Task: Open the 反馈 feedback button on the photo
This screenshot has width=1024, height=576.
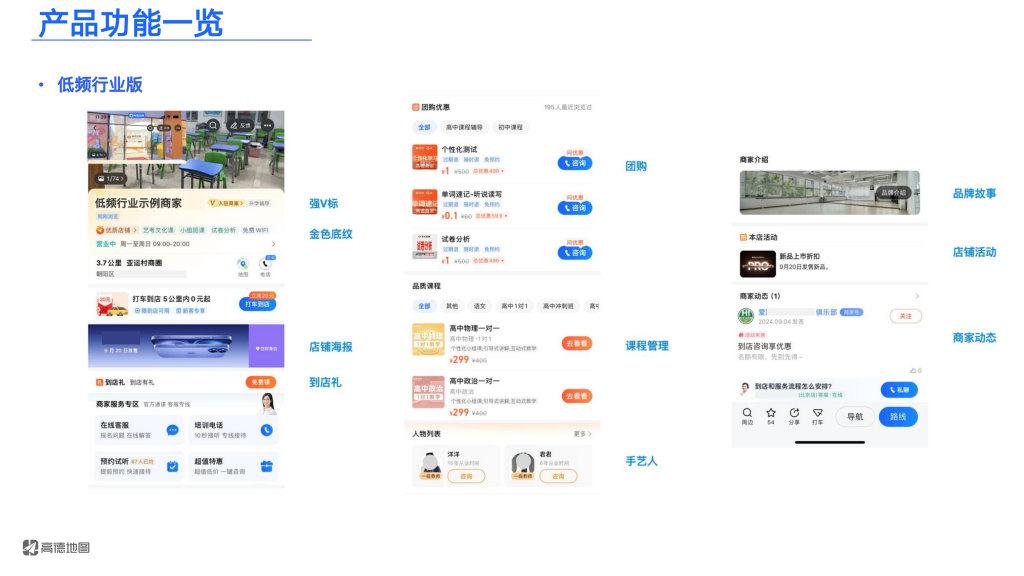Action: (x=240, y=125)
